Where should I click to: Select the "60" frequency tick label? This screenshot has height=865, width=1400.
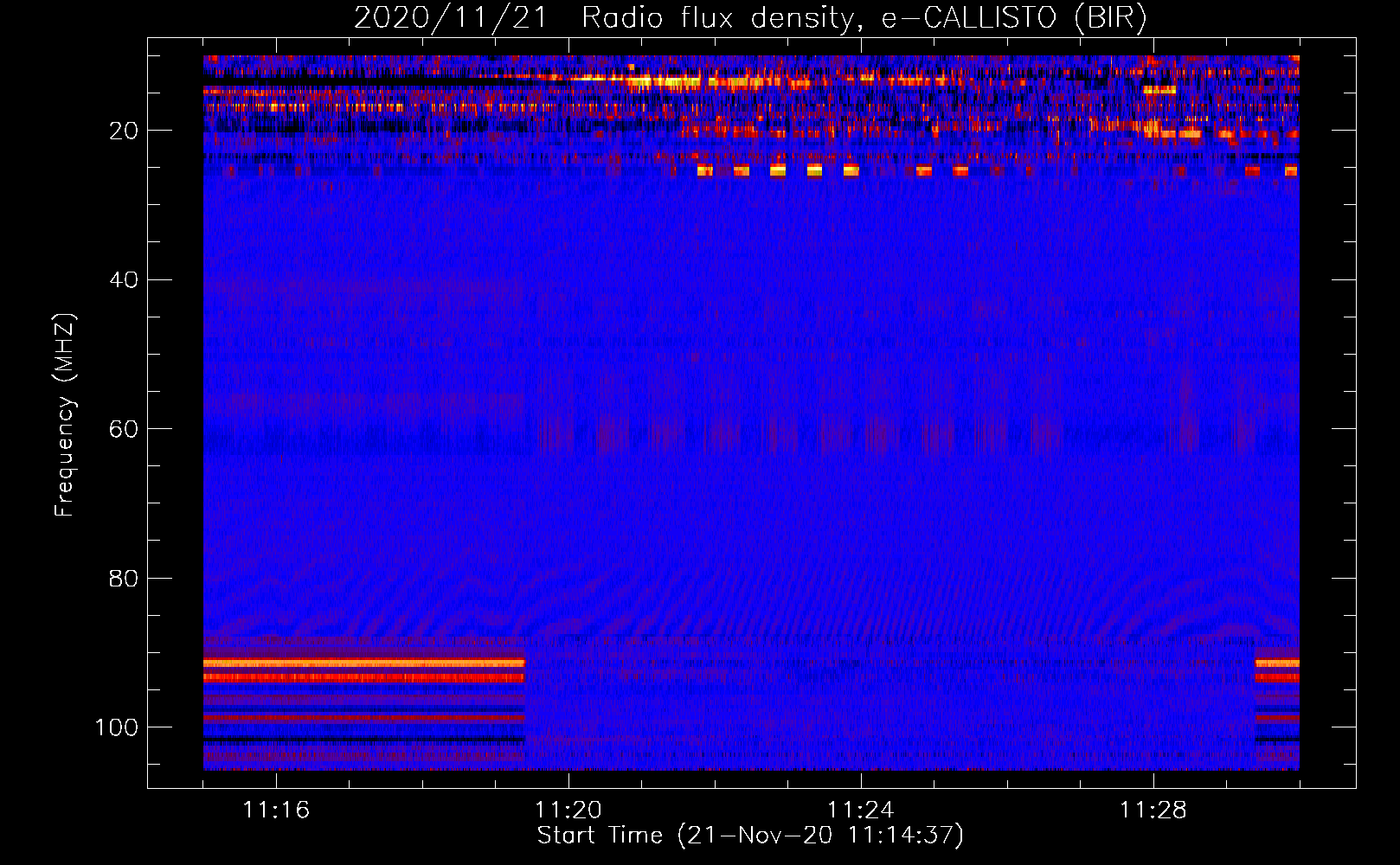pyautogui.click(x=124, y=429)
